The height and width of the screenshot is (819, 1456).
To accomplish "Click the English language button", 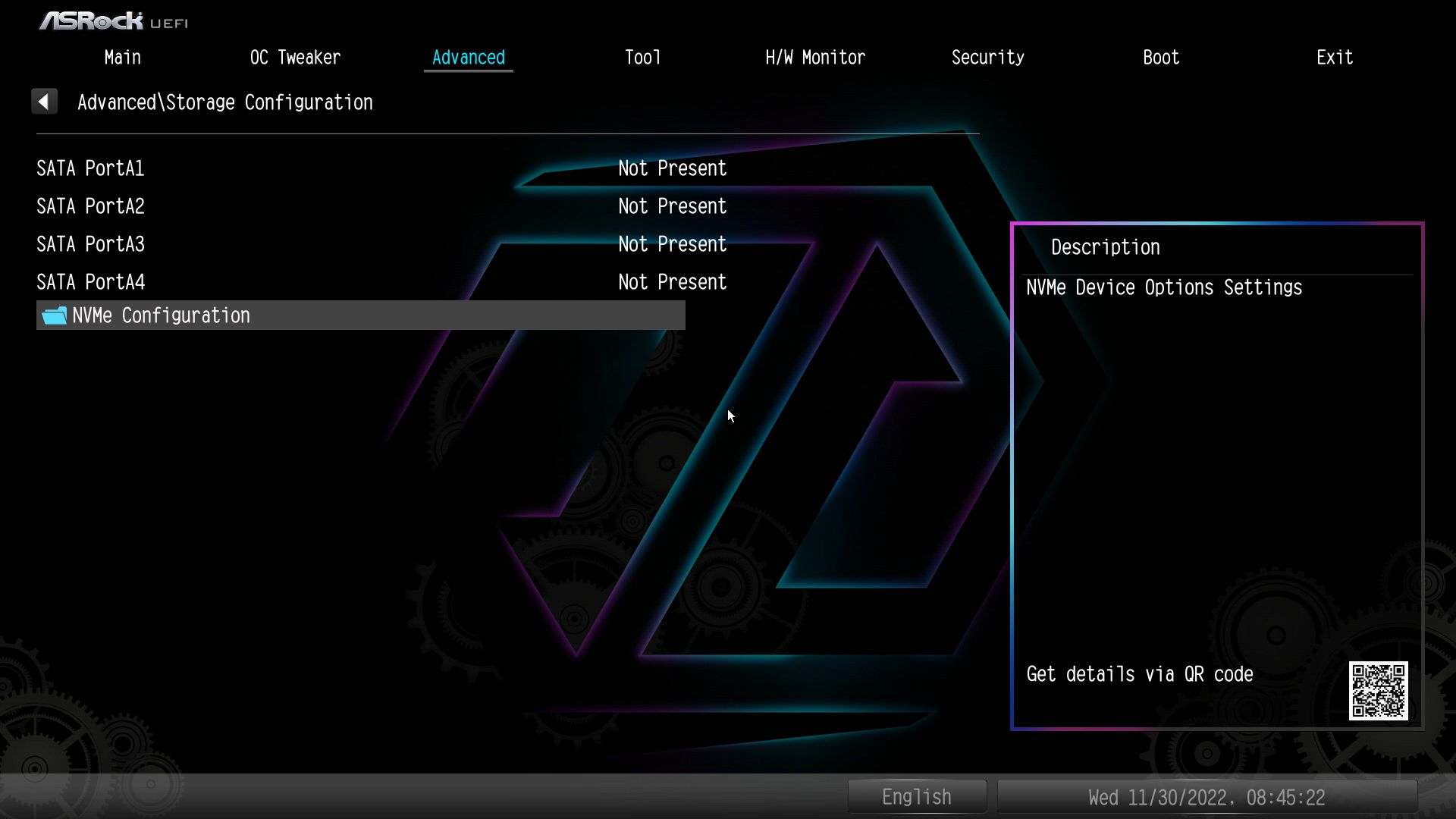I will pos(916,797).
